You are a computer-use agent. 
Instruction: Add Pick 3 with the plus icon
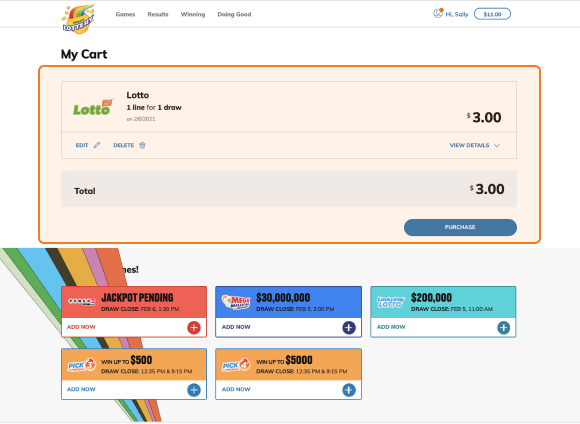(194, 390)
